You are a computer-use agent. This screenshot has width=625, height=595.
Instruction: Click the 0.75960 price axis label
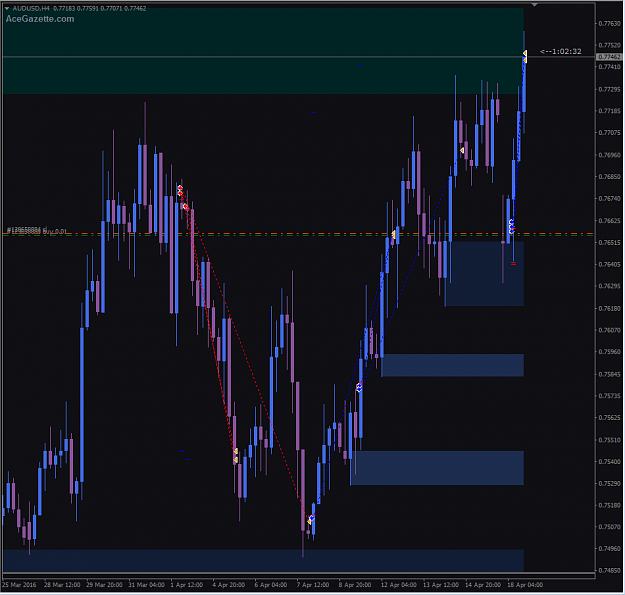point(609,352)
